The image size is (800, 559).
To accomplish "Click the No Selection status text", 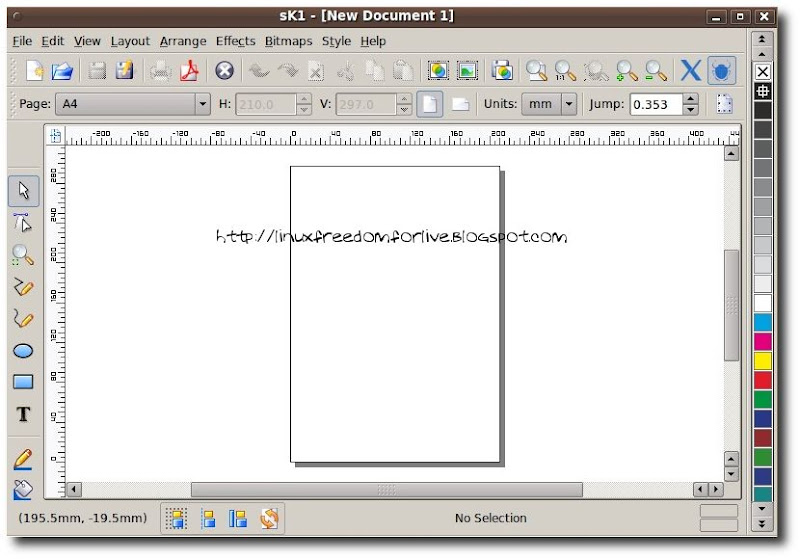I will (x=490, y=518).
